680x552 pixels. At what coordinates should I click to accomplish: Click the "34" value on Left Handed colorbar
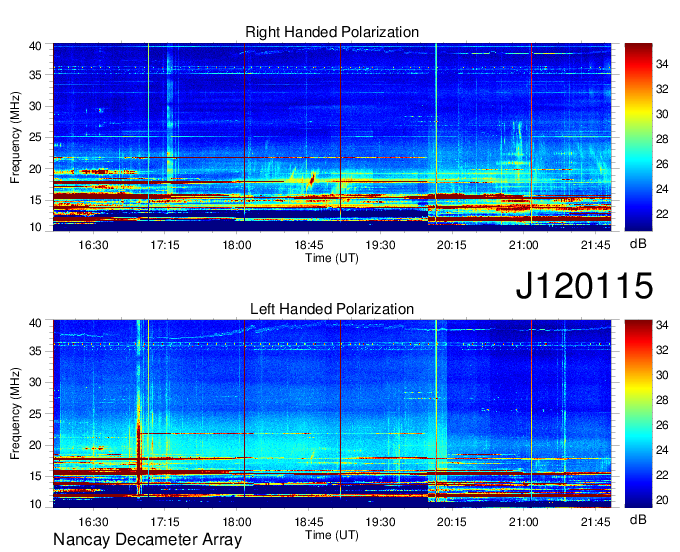(x=662, y=325)
